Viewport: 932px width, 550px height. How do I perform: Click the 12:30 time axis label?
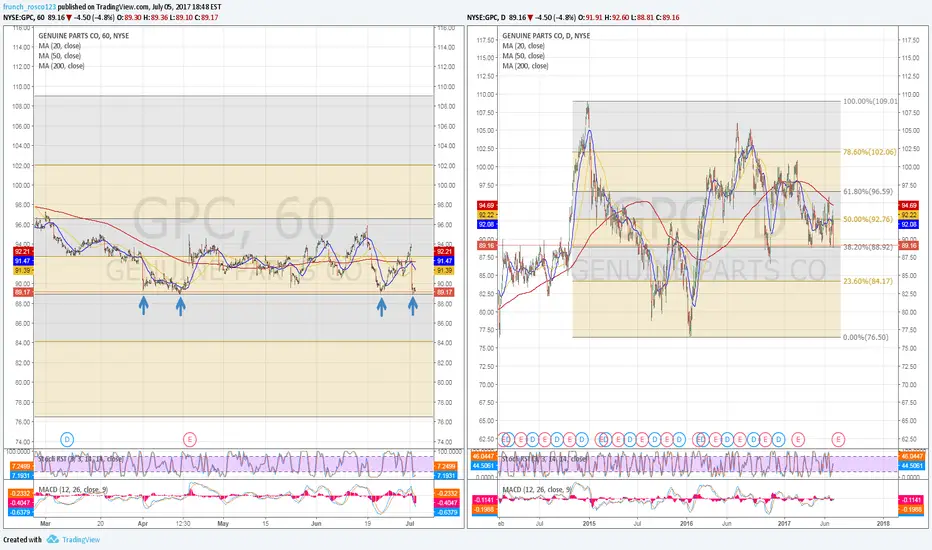(183, 524)
